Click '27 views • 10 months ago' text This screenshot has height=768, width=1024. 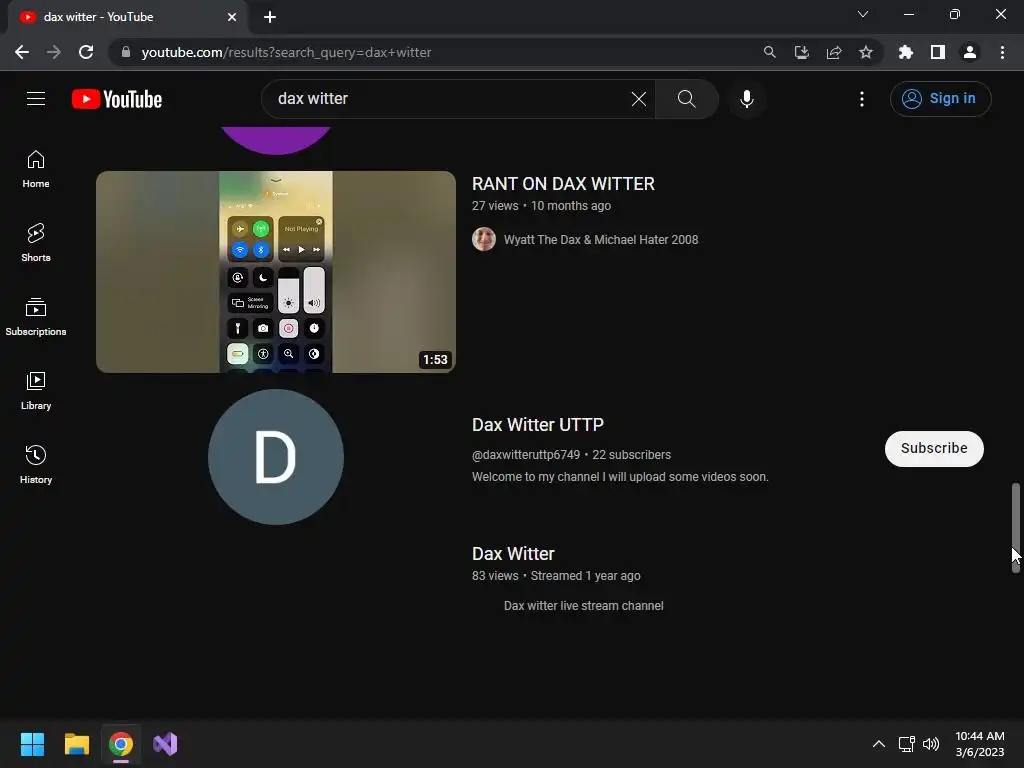[541, 206]
